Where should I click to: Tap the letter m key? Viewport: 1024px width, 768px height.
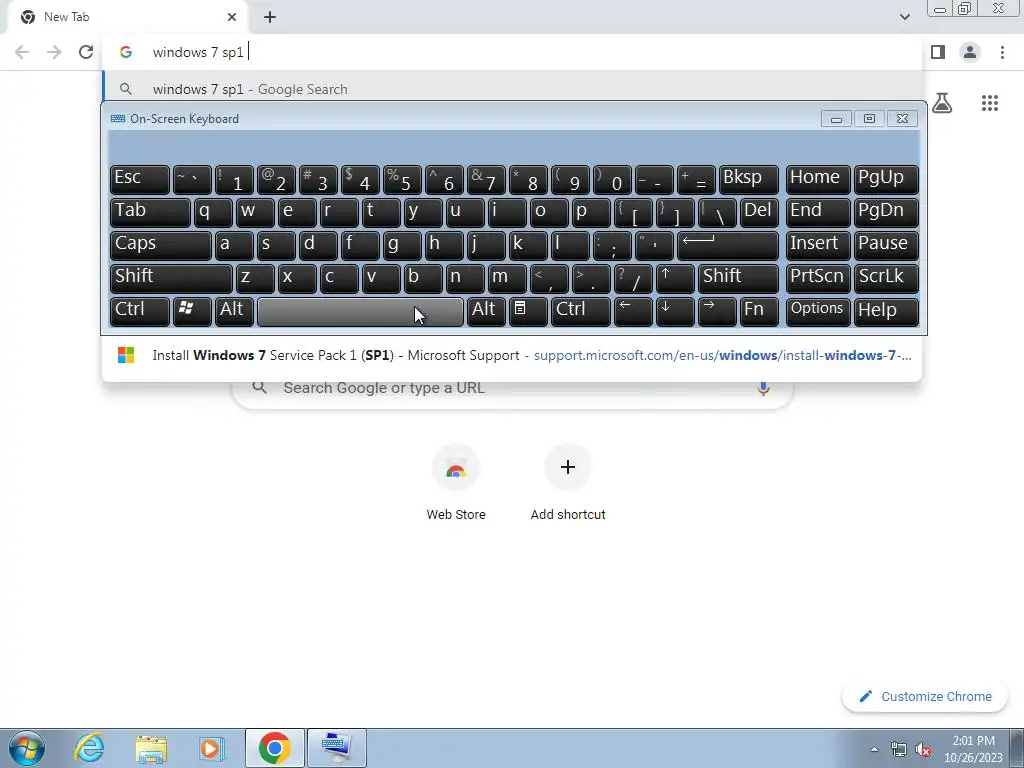click(x=507, y=278)
